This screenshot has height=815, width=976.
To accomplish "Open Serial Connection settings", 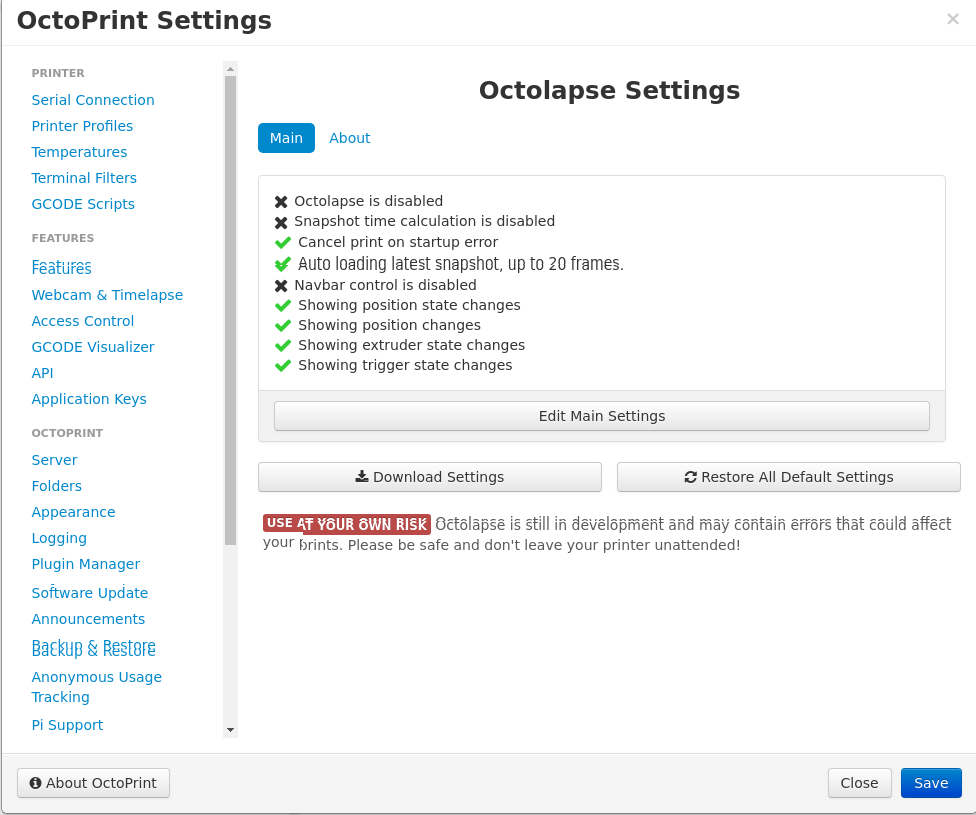I will click(92, 100).
